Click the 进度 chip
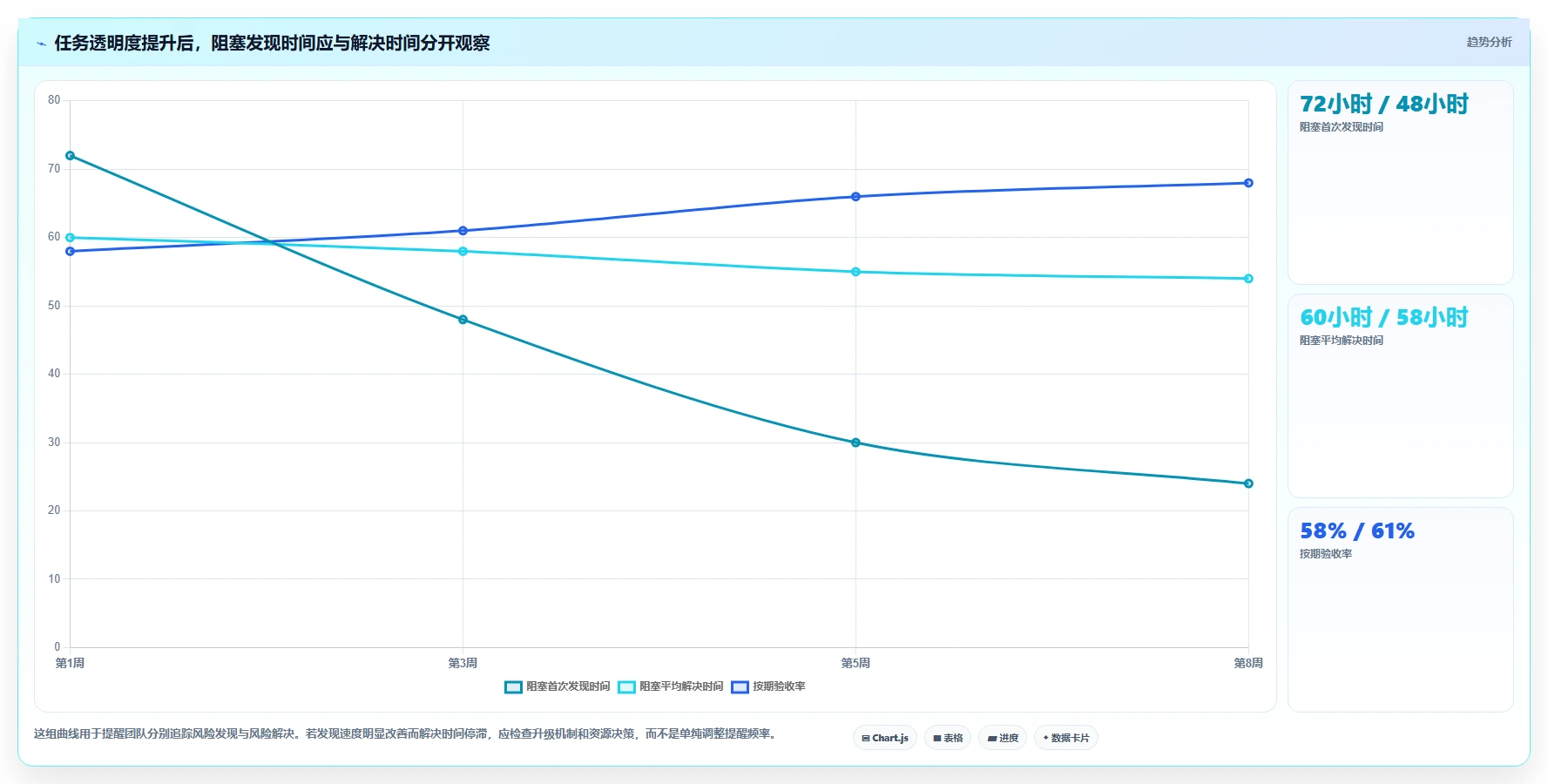The width and height of the screenshot is (1548, 784). point(1003,738)
